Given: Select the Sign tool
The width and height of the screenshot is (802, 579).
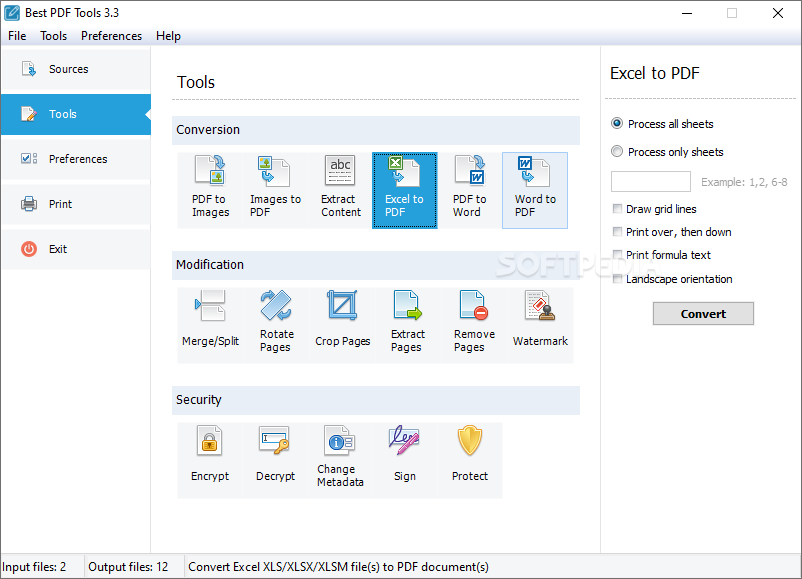Looking at the screenshot, I should pos(405,460).
